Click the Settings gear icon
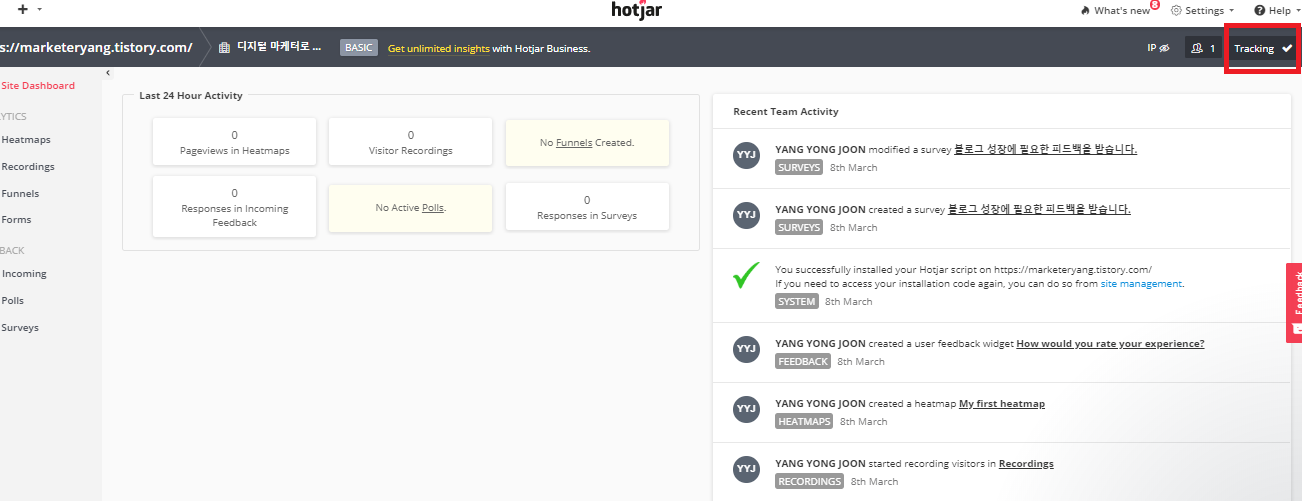The width and height of the screenshot is (1302, 501). (x=1176, y=10)
